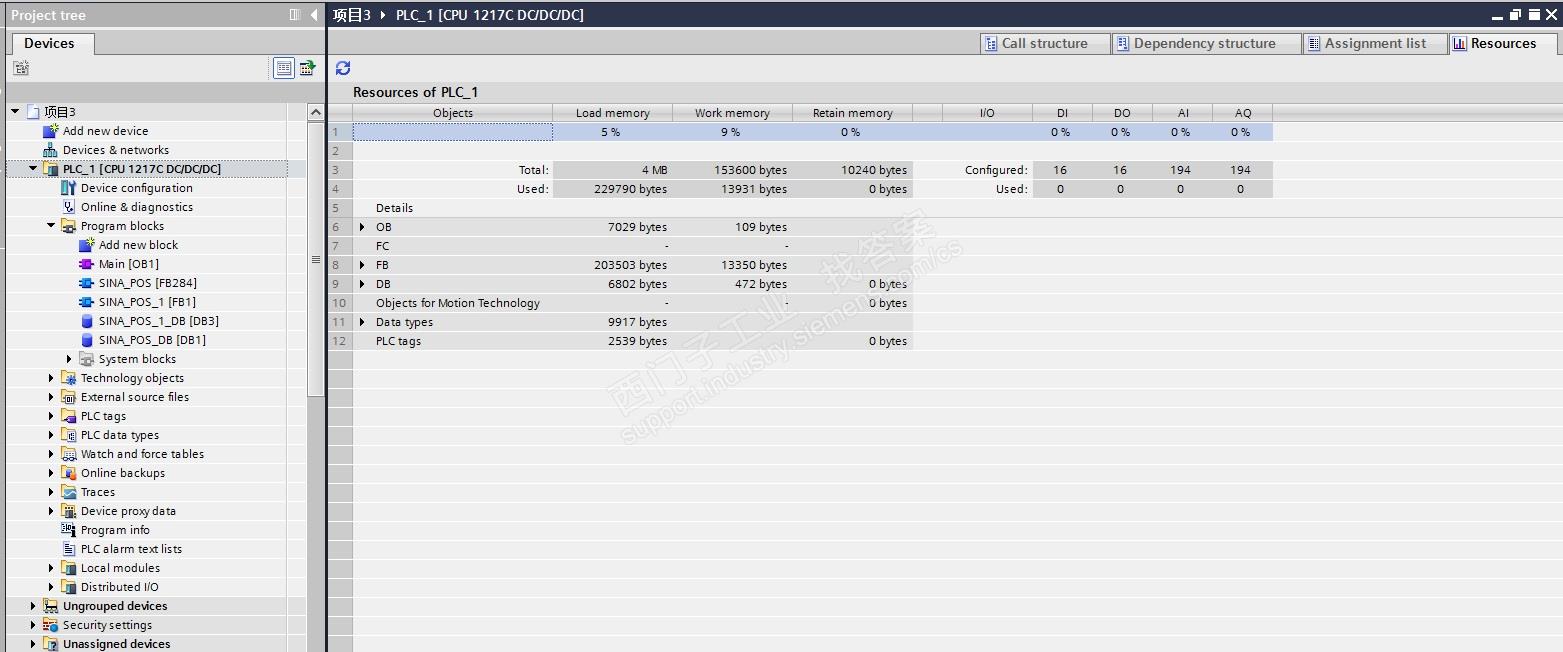
Task: Toggle the table view icon in Project tree toolbar
Action: tap(284, 68)
